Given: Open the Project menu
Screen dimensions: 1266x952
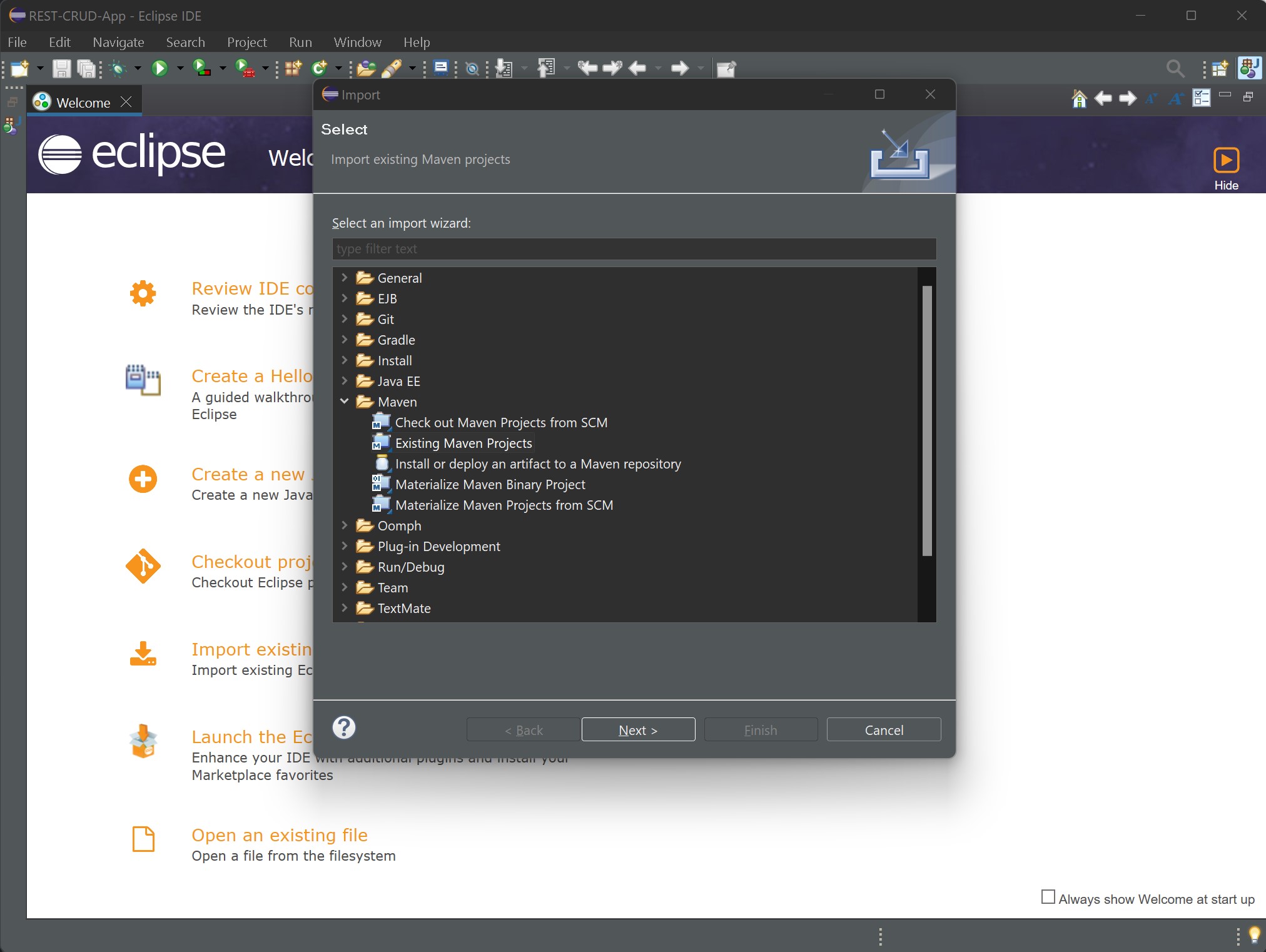Looking at the screenshot, I should point(246,42).
